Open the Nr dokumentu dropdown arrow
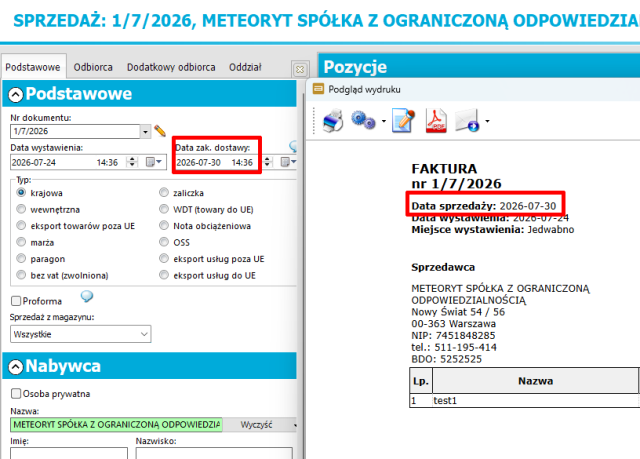The image size is (640, 459). point(145,131)
